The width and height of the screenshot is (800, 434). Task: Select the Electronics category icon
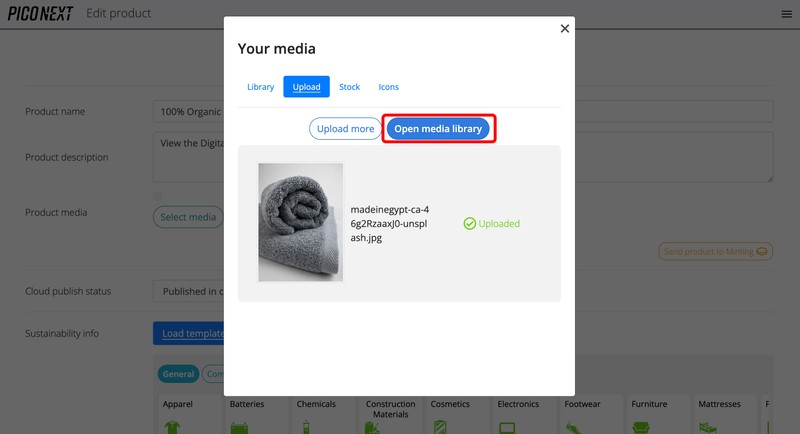click(x=508, y=425)
